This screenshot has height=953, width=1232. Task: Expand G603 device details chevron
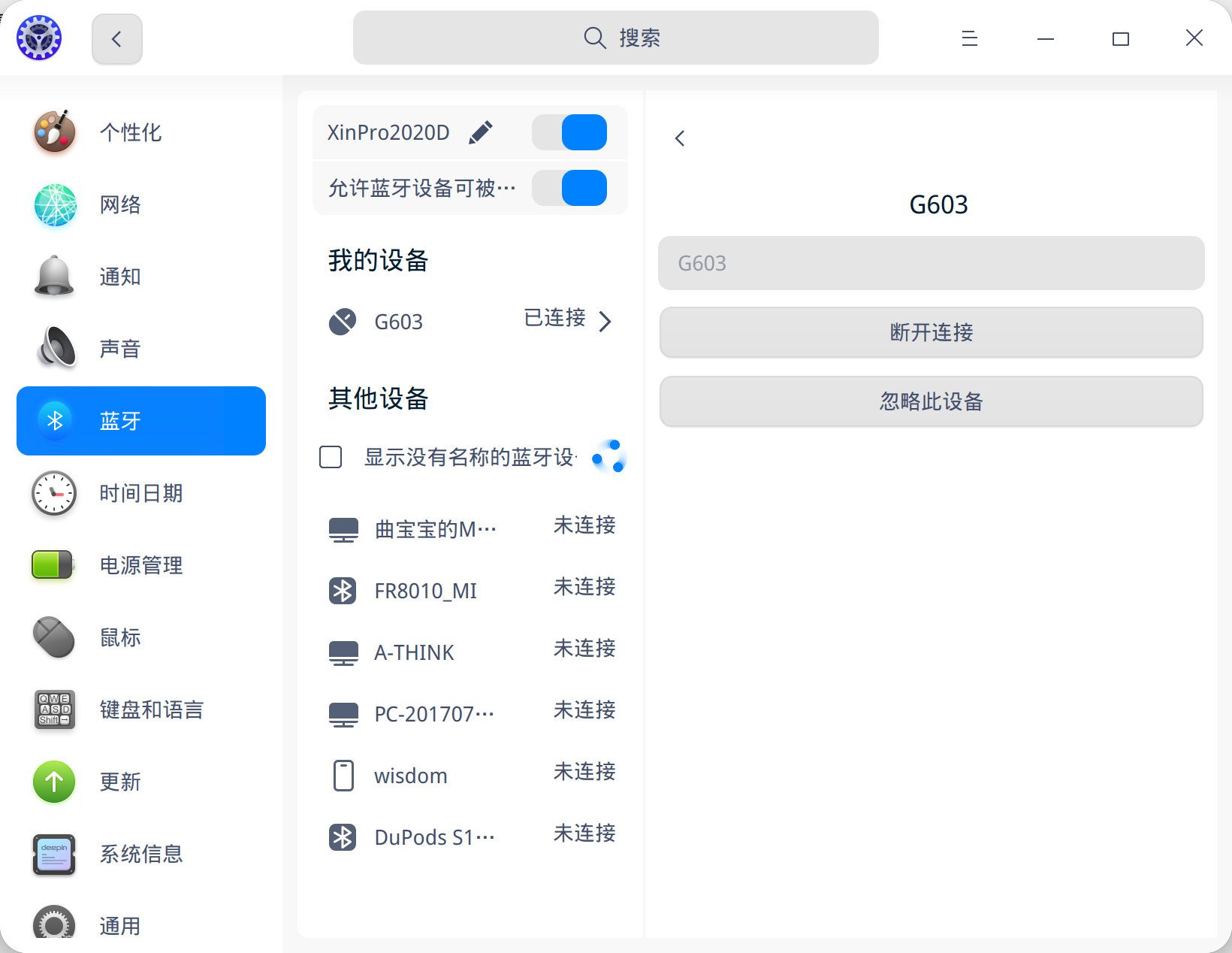point(605,322)
